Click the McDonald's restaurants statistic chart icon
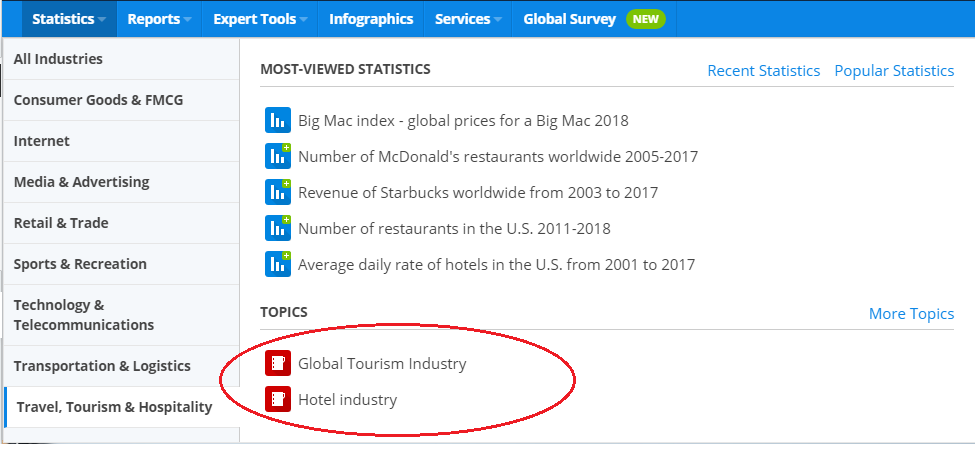The width and height of the screenshot is (980, 450). point(277,157)
